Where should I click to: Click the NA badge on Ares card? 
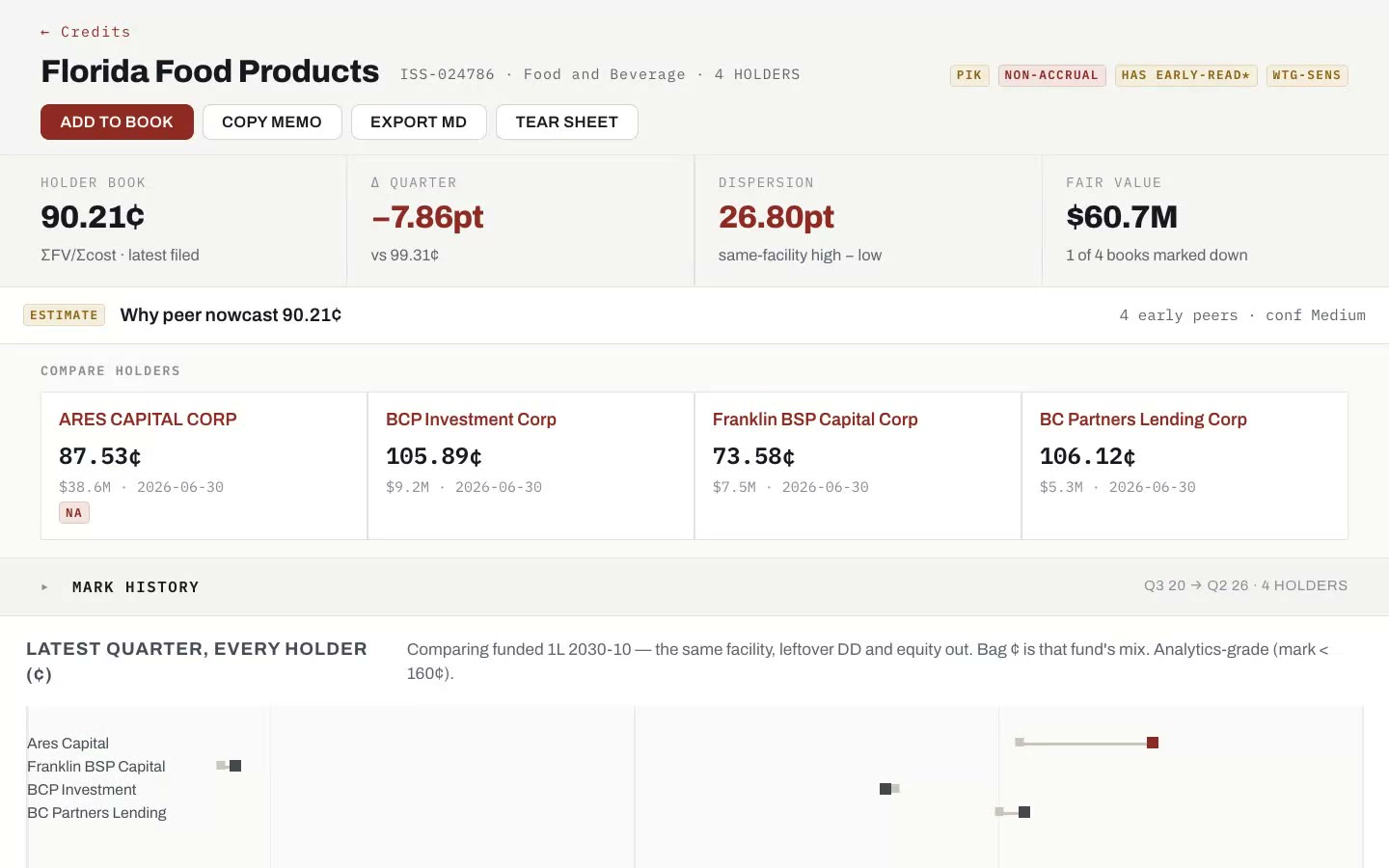[x=74, y=513]
